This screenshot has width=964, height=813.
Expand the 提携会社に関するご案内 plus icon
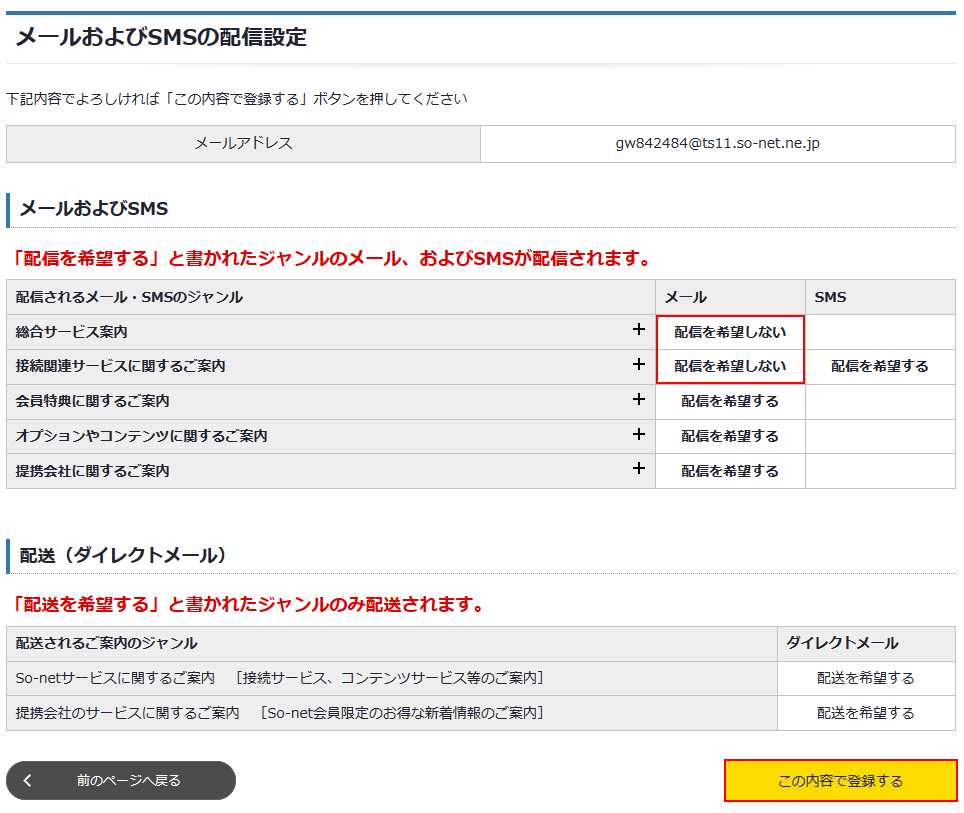click(639, 469)
